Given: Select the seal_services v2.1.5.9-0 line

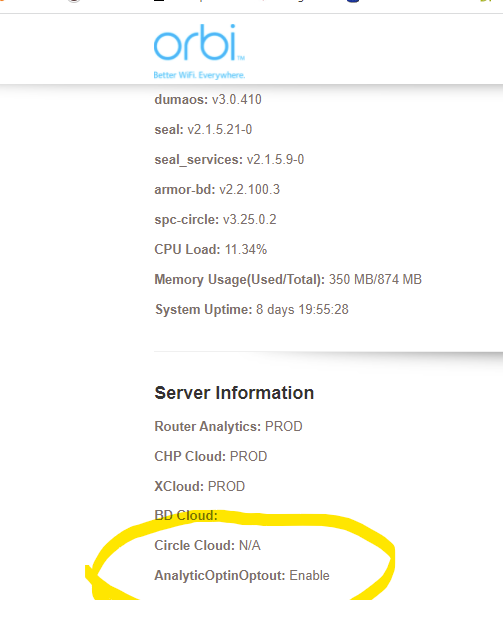Looking at the screenshot, I should click(229, 160).
